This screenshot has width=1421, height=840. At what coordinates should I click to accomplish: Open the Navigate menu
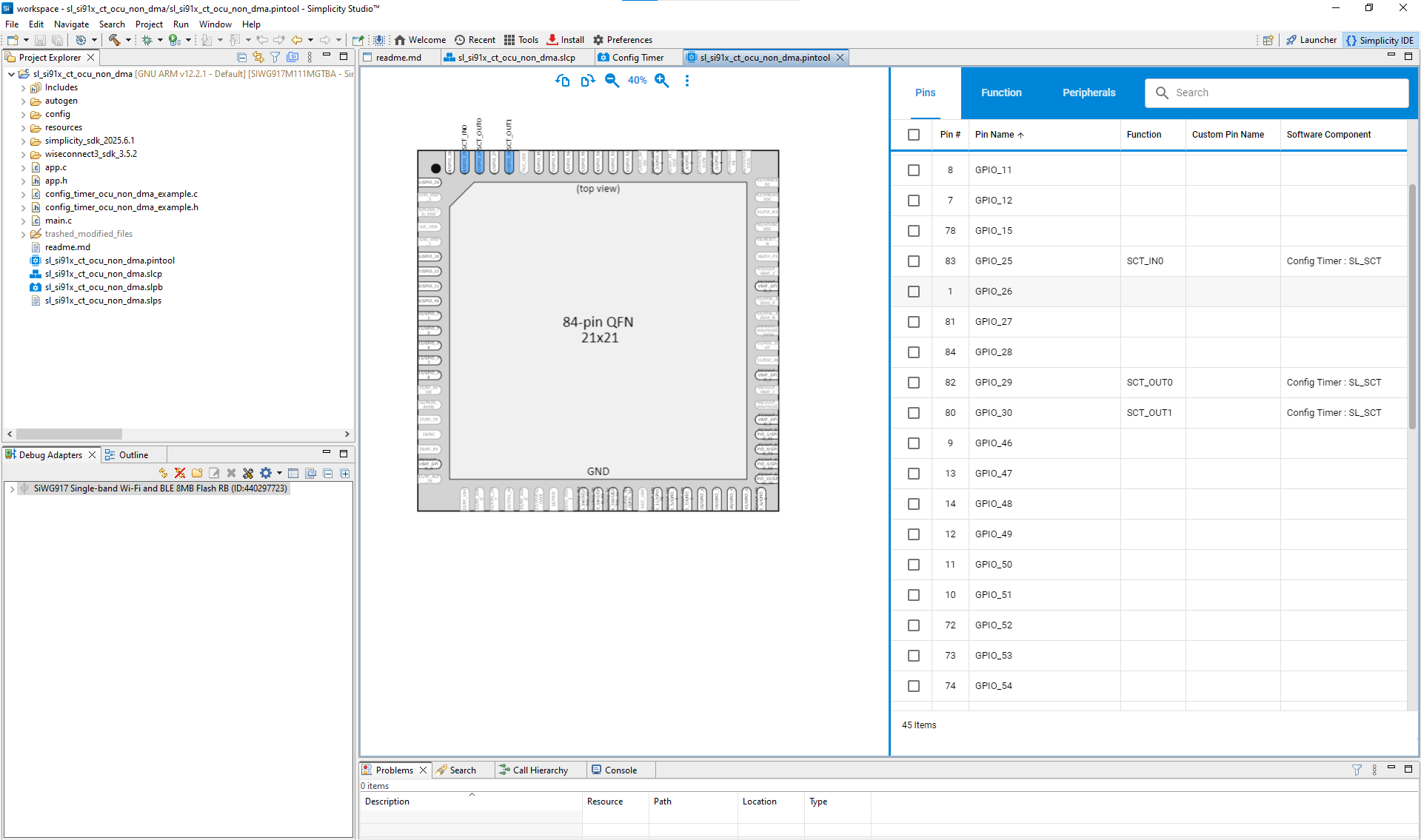pyautogui.click(x=71, y=24)
